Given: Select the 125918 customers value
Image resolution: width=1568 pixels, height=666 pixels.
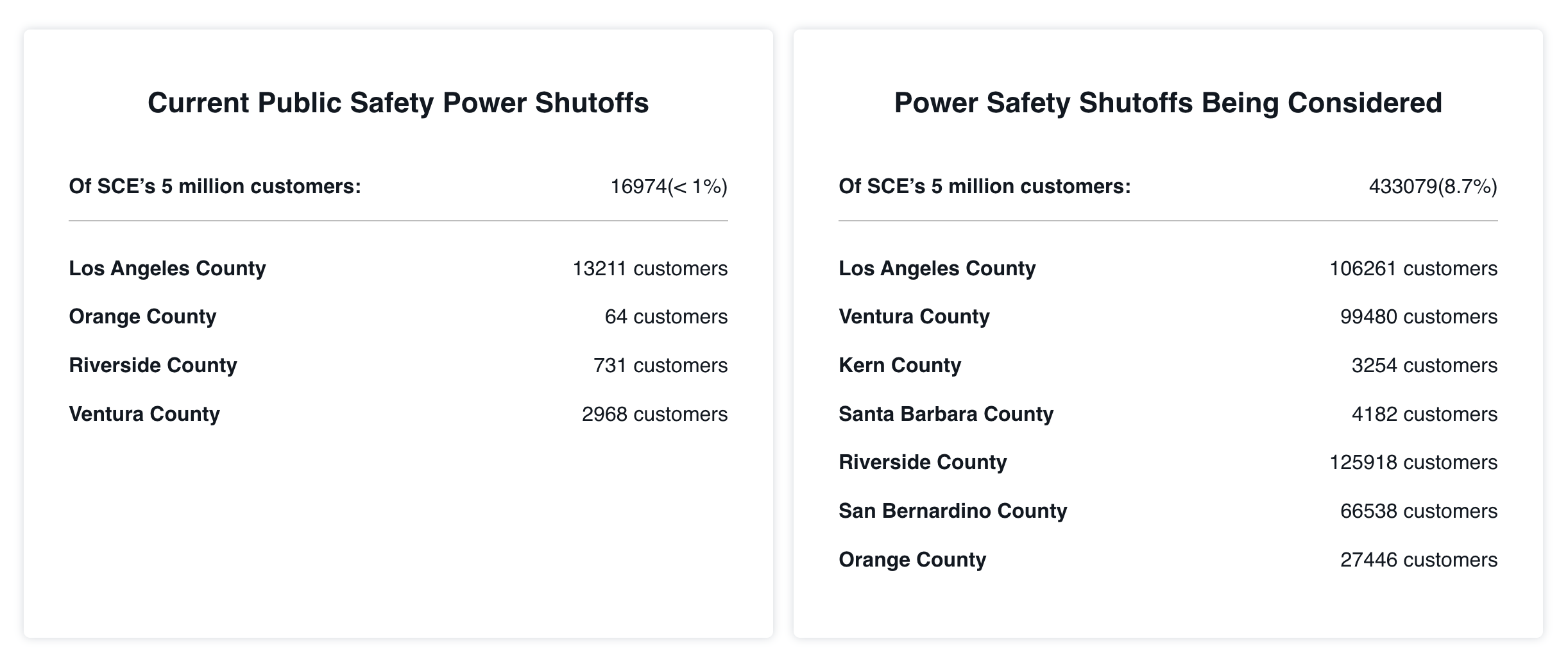Looking at the screenshot, I should pos(1413,462).
